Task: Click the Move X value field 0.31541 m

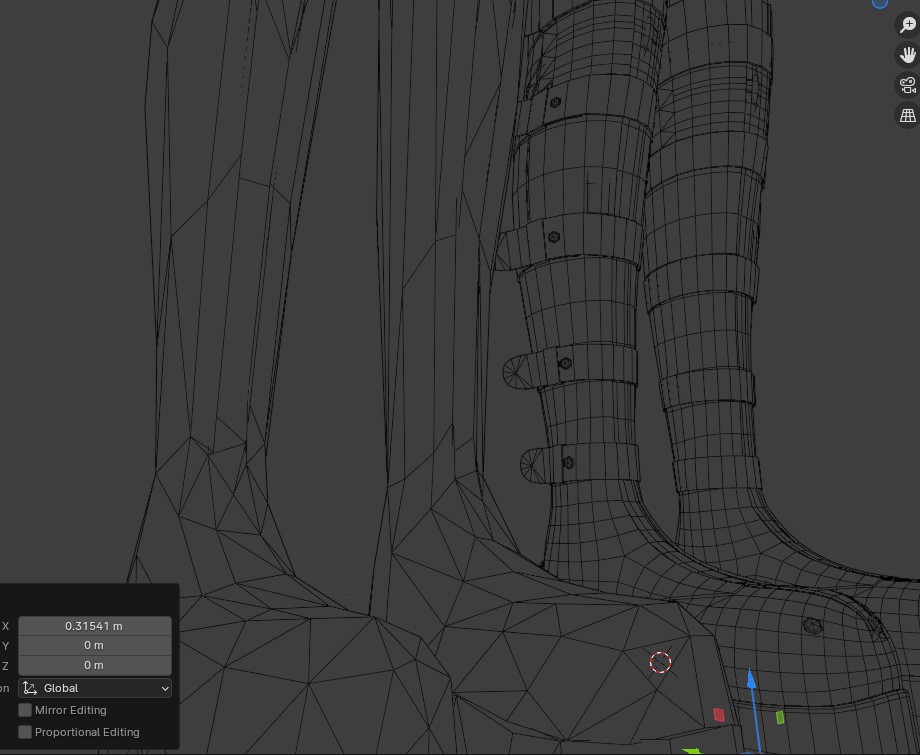Action: click(x=94, y=626)
